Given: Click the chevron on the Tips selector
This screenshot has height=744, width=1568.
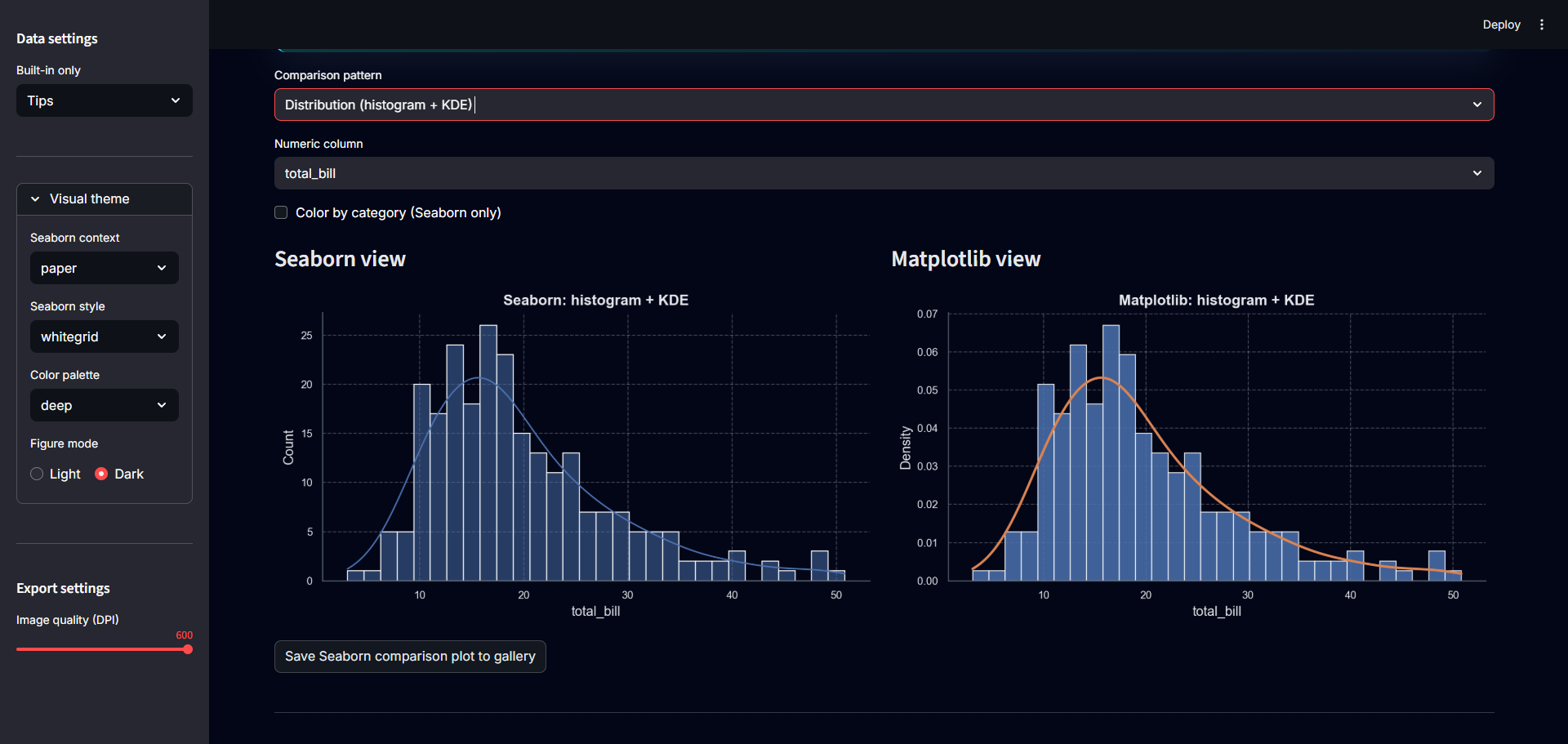Looking at the screenshot, I should pos(176,100).
